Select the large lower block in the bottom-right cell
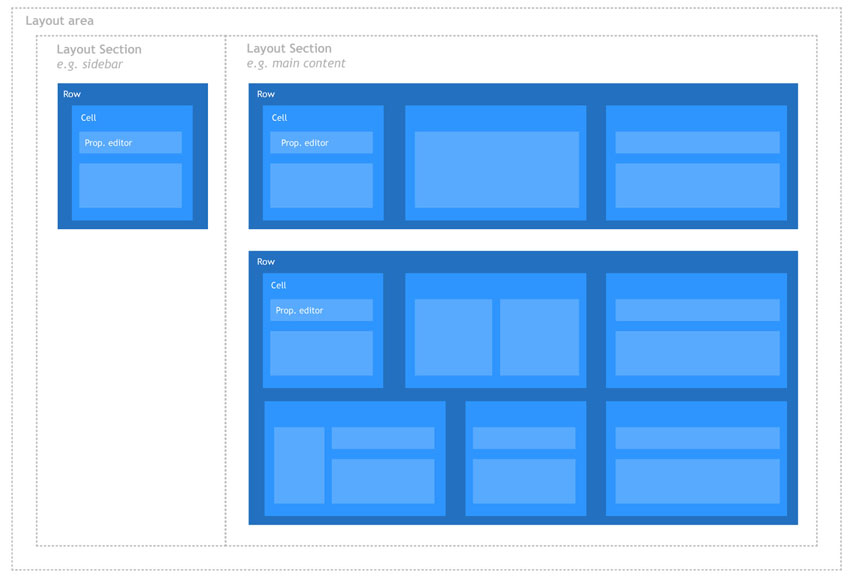 (x=697, y=481)
